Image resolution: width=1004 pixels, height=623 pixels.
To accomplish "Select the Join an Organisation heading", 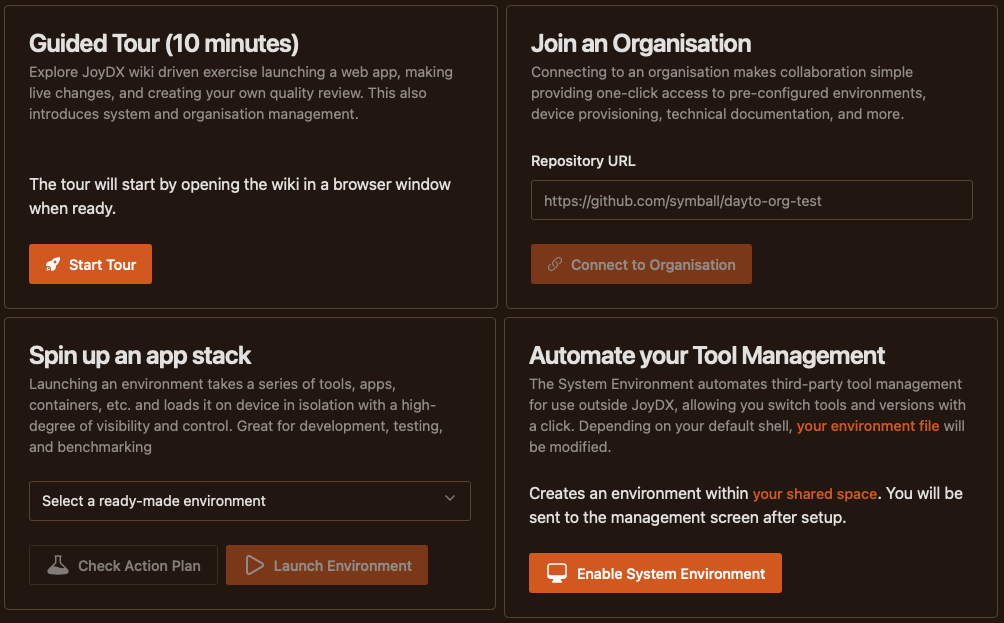I will (640, 44).
